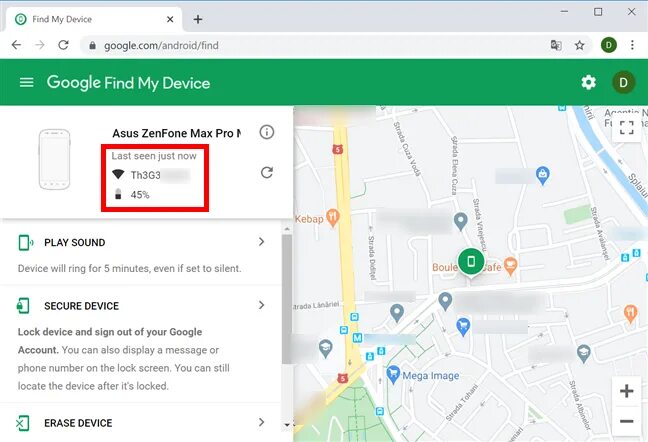The width and height of the screenshot is (648, 442).
Task: Open a new browser tab
Action: [x=198, y=19]
